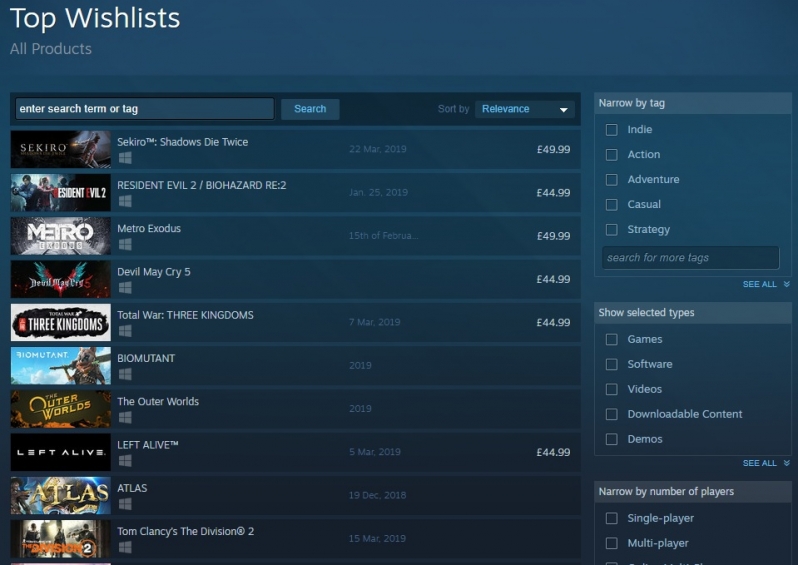Click the Windows icon under Sekiro
The image size is (798, 565).
125,158
